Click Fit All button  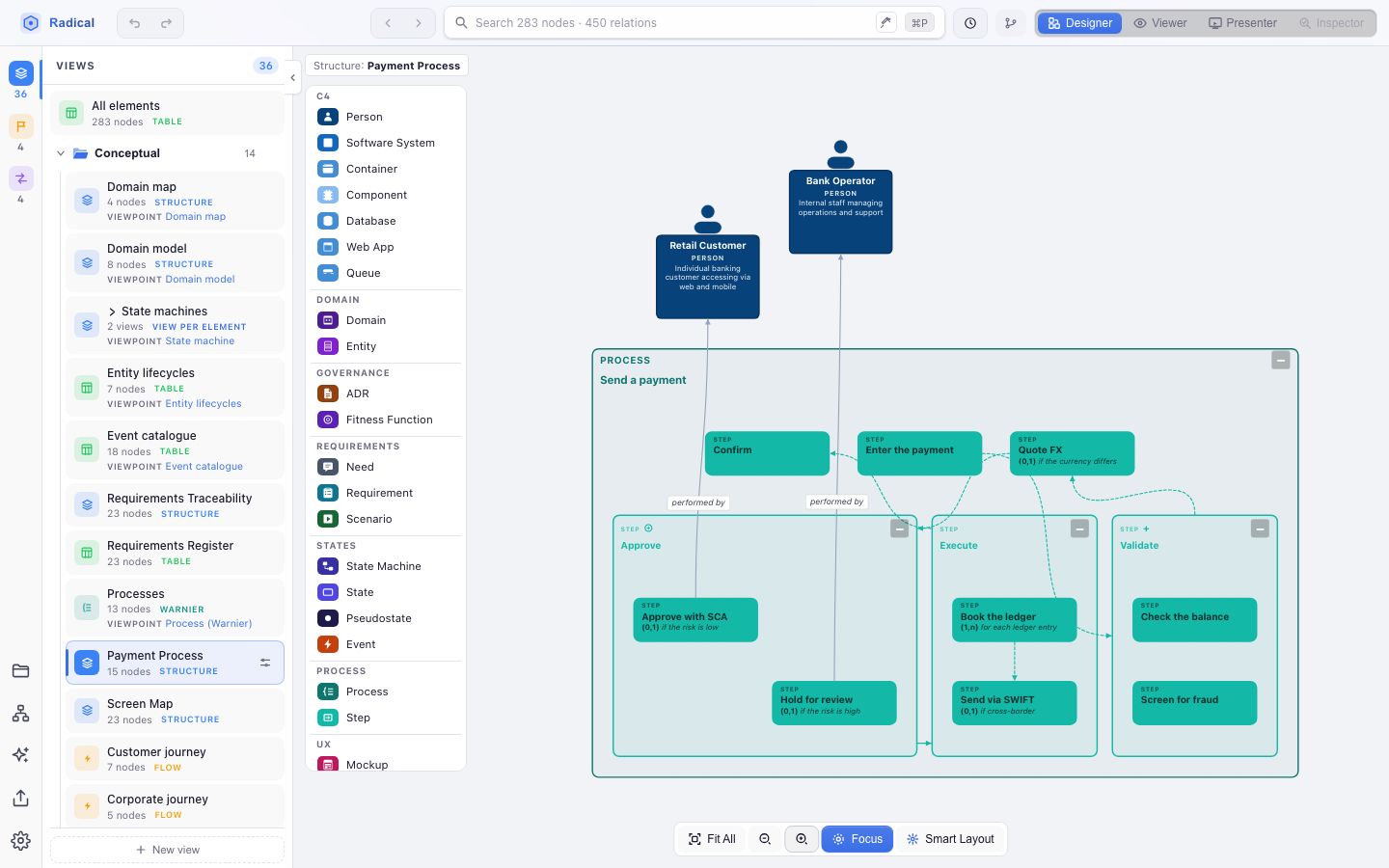coord(712,839)
